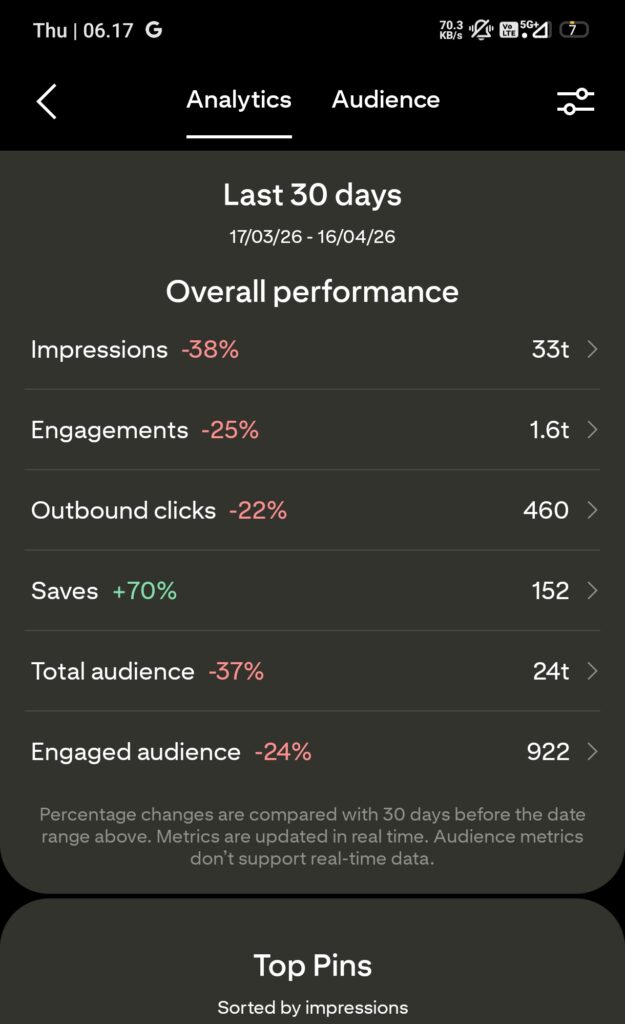Tap the 33t impressions value

(x=551, y=350)
